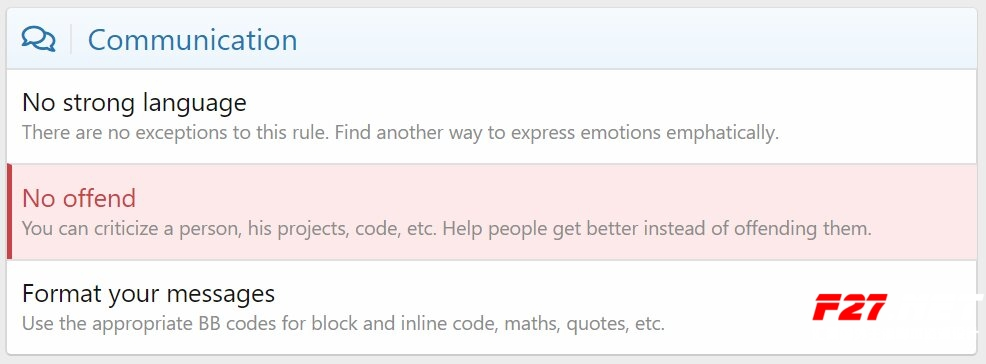Screen dimensions: 986x364
Task: Click the 'There are no exceptions' description text
Action: (401, 133)
